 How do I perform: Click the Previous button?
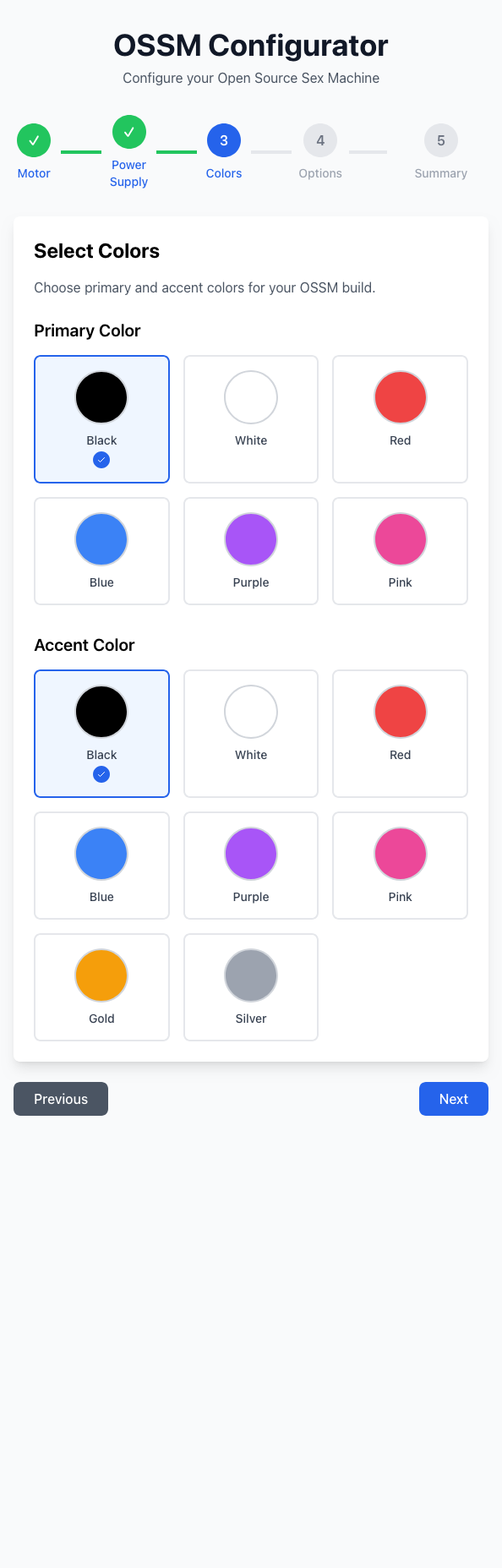(x=60, y=1099)
